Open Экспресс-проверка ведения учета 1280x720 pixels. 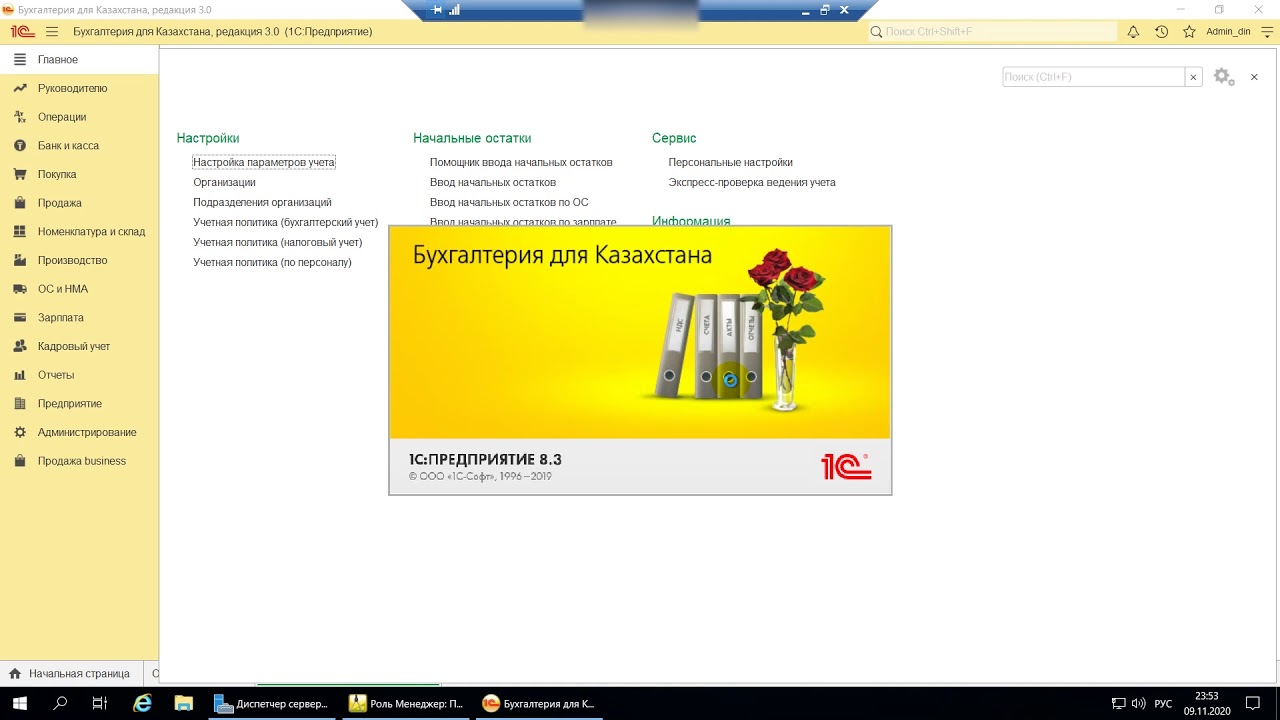[752, 182]
